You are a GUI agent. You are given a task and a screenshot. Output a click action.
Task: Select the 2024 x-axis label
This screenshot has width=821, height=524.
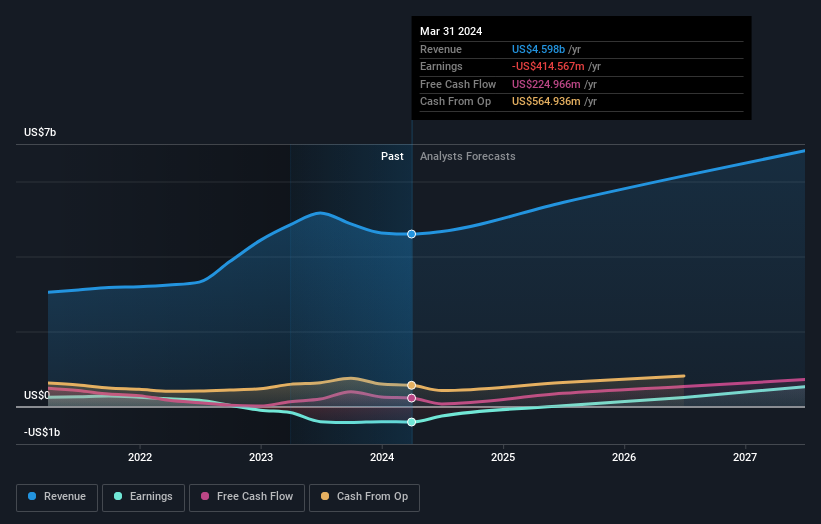point(382,458)
